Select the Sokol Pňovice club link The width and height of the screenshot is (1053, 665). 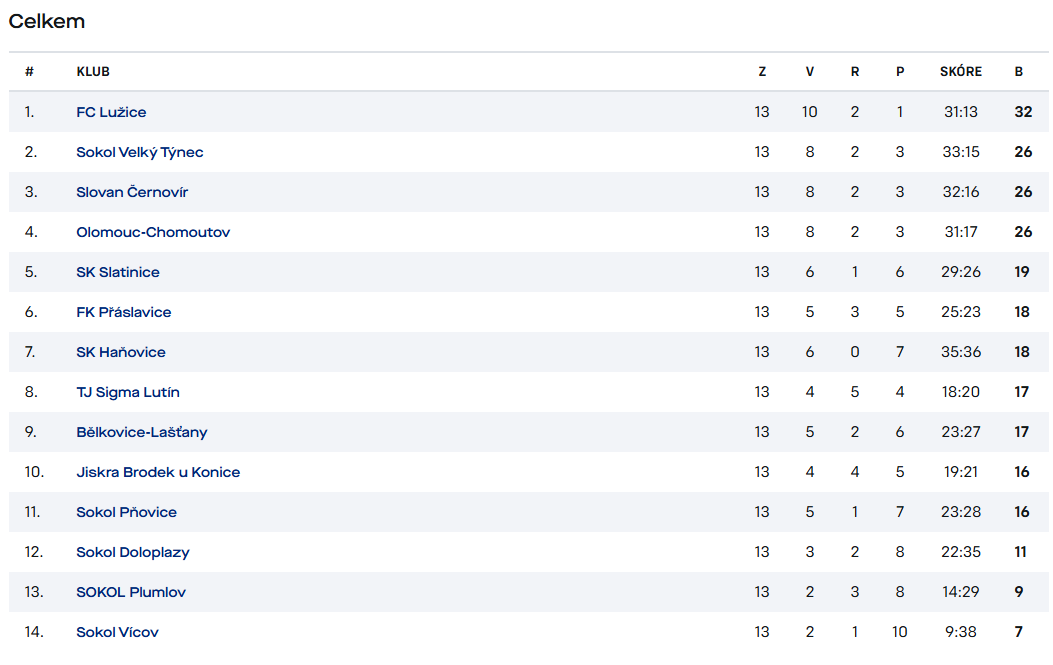pyautogui.click(x=126, y=512)
